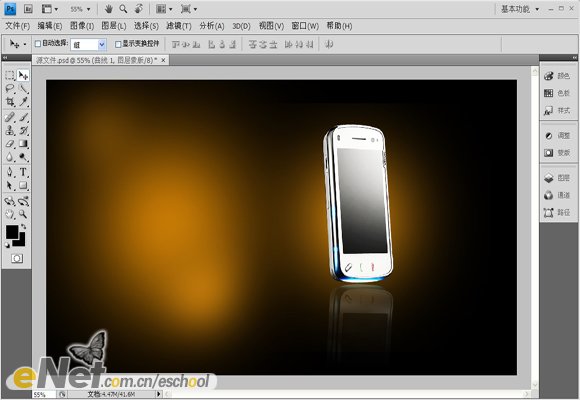580x400 pixels.
Task: Open the 图层(L) menu
Action: tap(114, 26)
